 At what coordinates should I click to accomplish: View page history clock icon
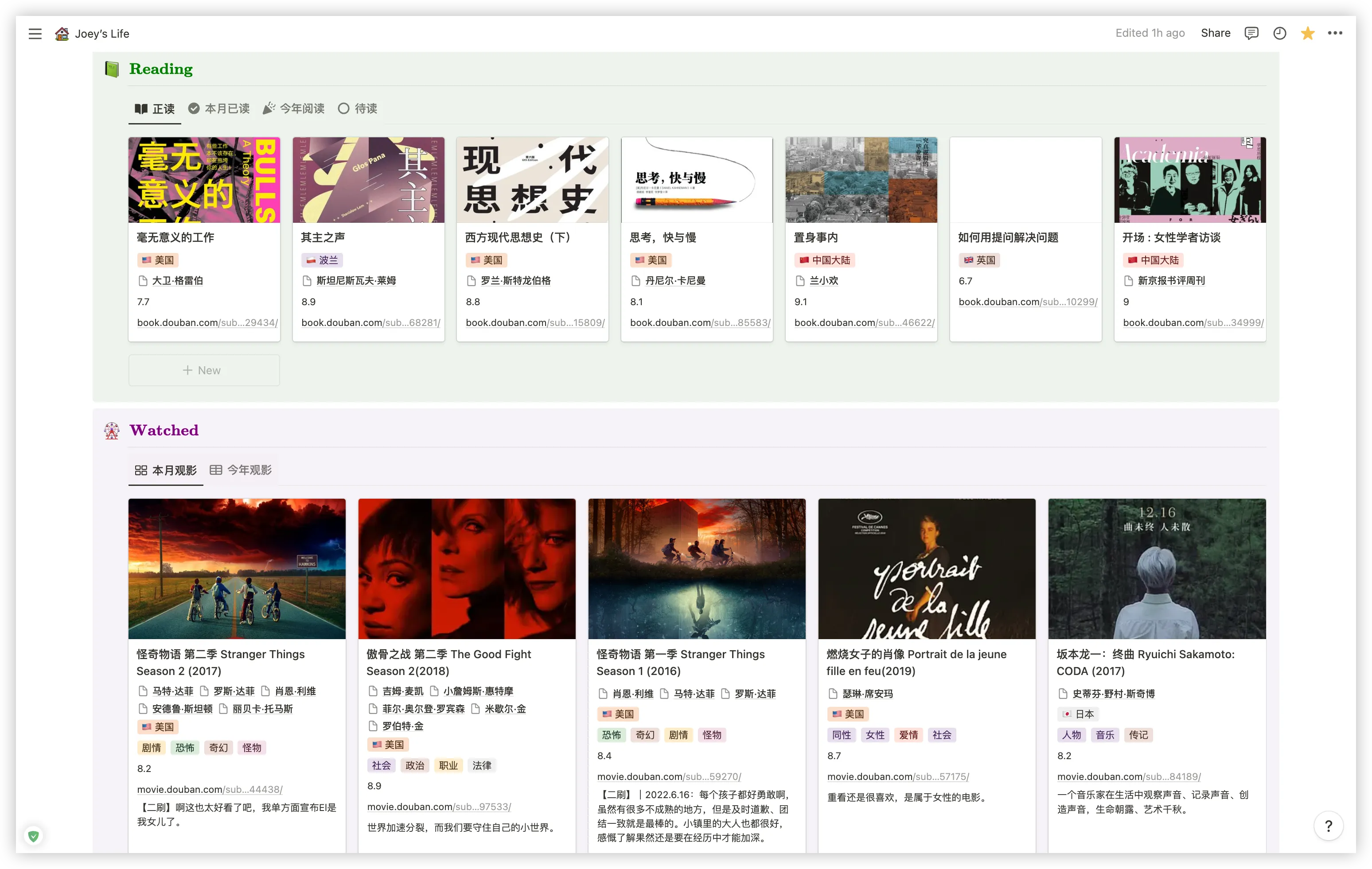[x=1280, y=33]
